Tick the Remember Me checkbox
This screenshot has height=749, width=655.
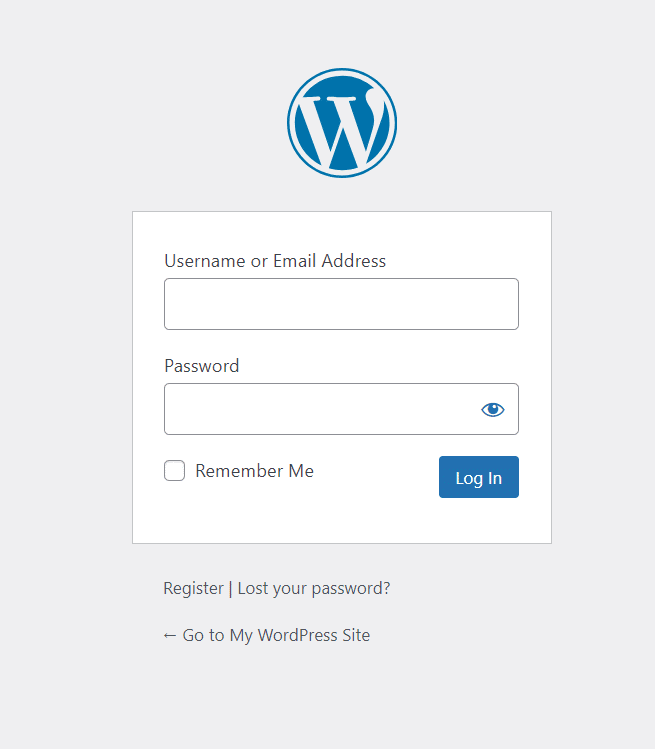(x=175, y=471)
